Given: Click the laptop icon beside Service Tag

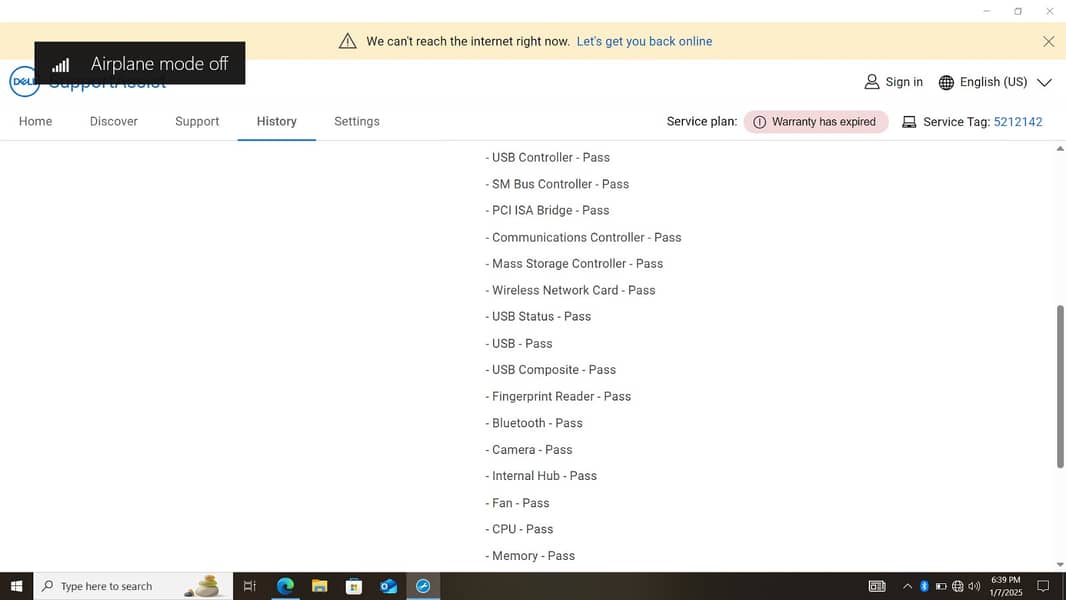Looking at the screenshot, I should (x=909, y=122).
